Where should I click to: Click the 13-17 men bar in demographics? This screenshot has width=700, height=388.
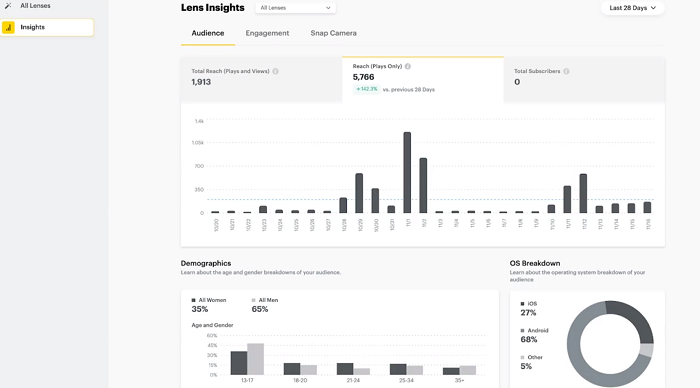[255, 359]
